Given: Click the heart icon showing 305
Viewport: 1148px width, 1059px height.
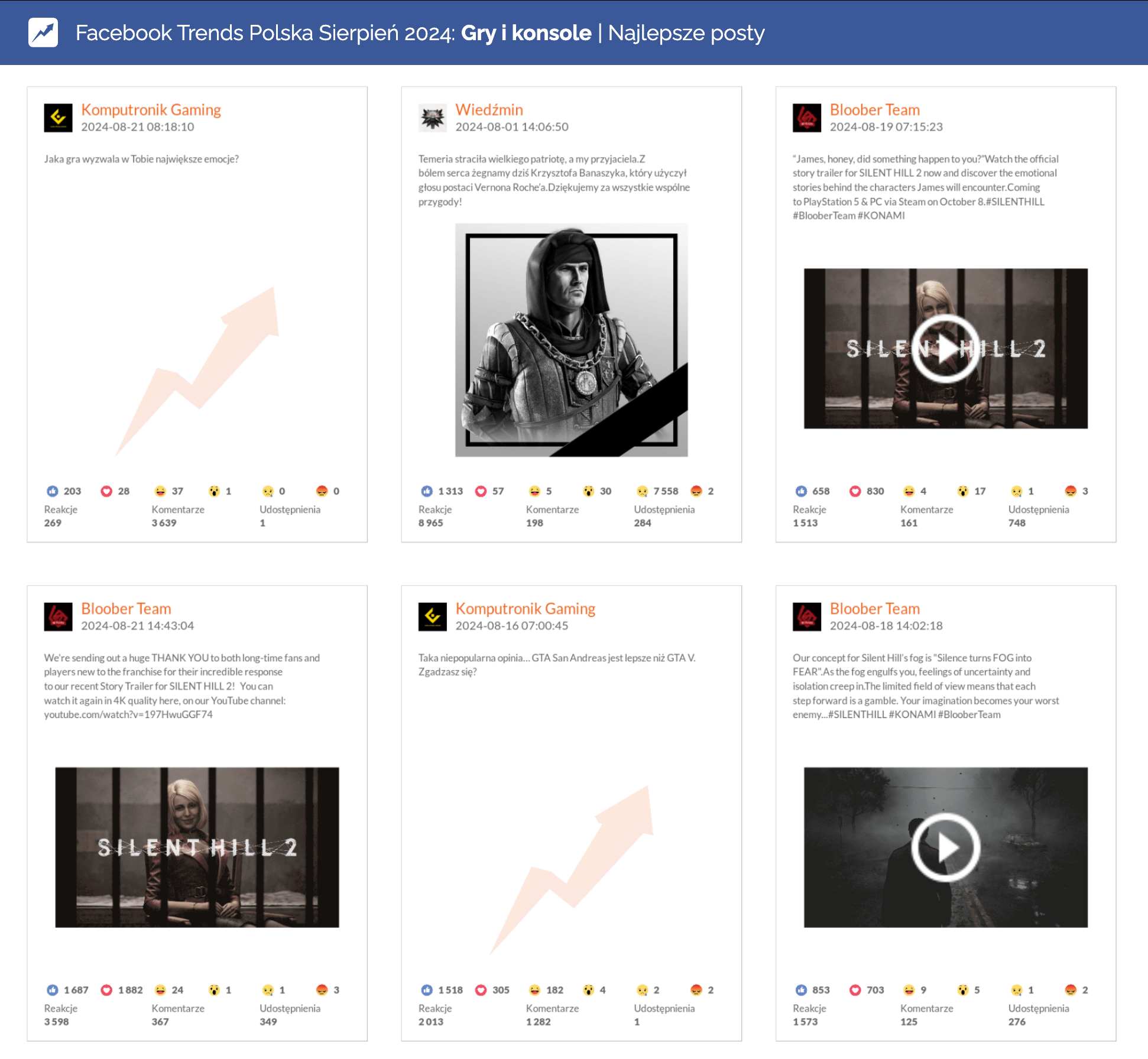Looking at the screenshot, I should click(481, 990).
